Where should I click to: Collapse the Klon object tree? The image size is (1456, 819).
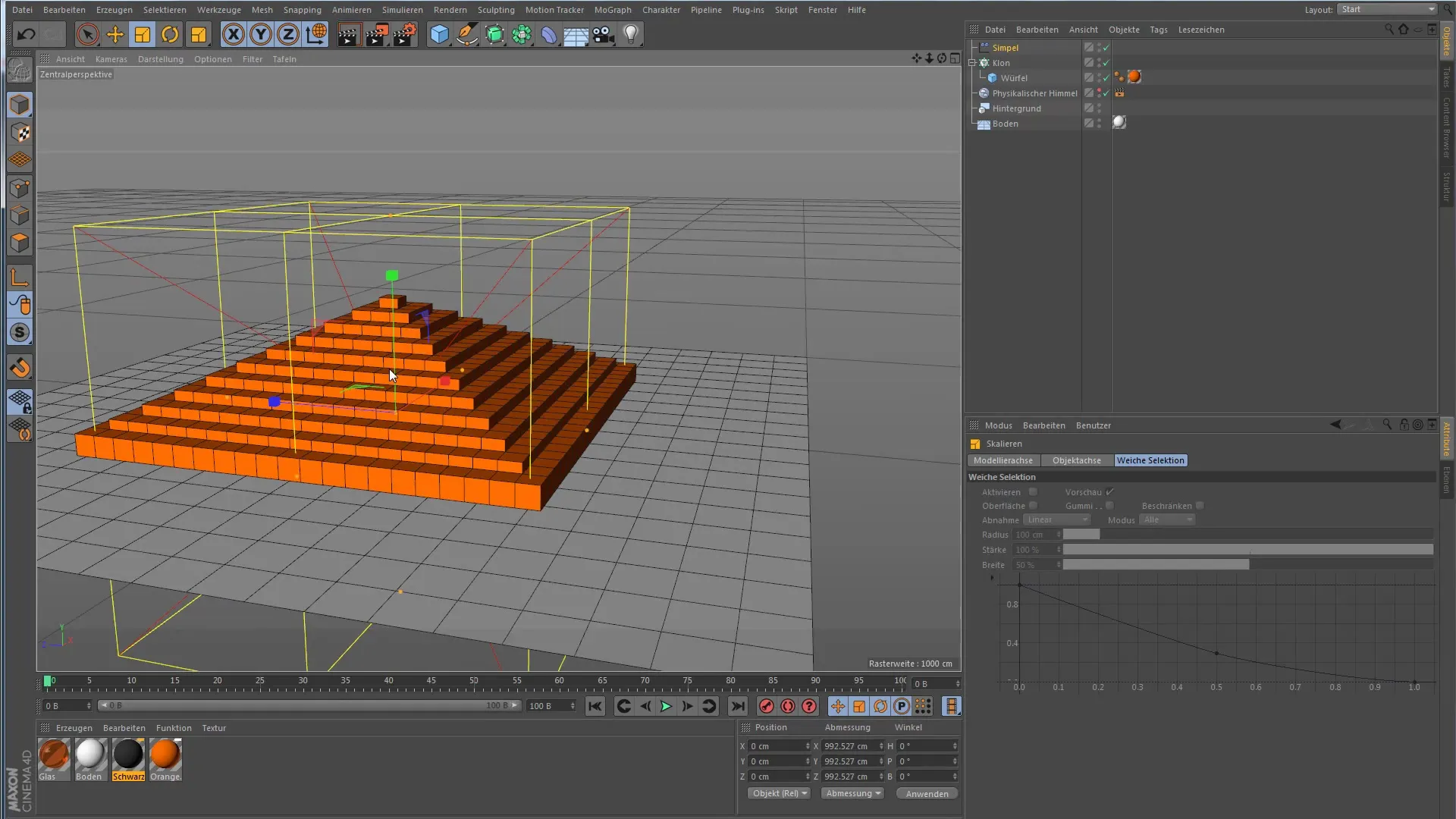[x=972, y=63]
